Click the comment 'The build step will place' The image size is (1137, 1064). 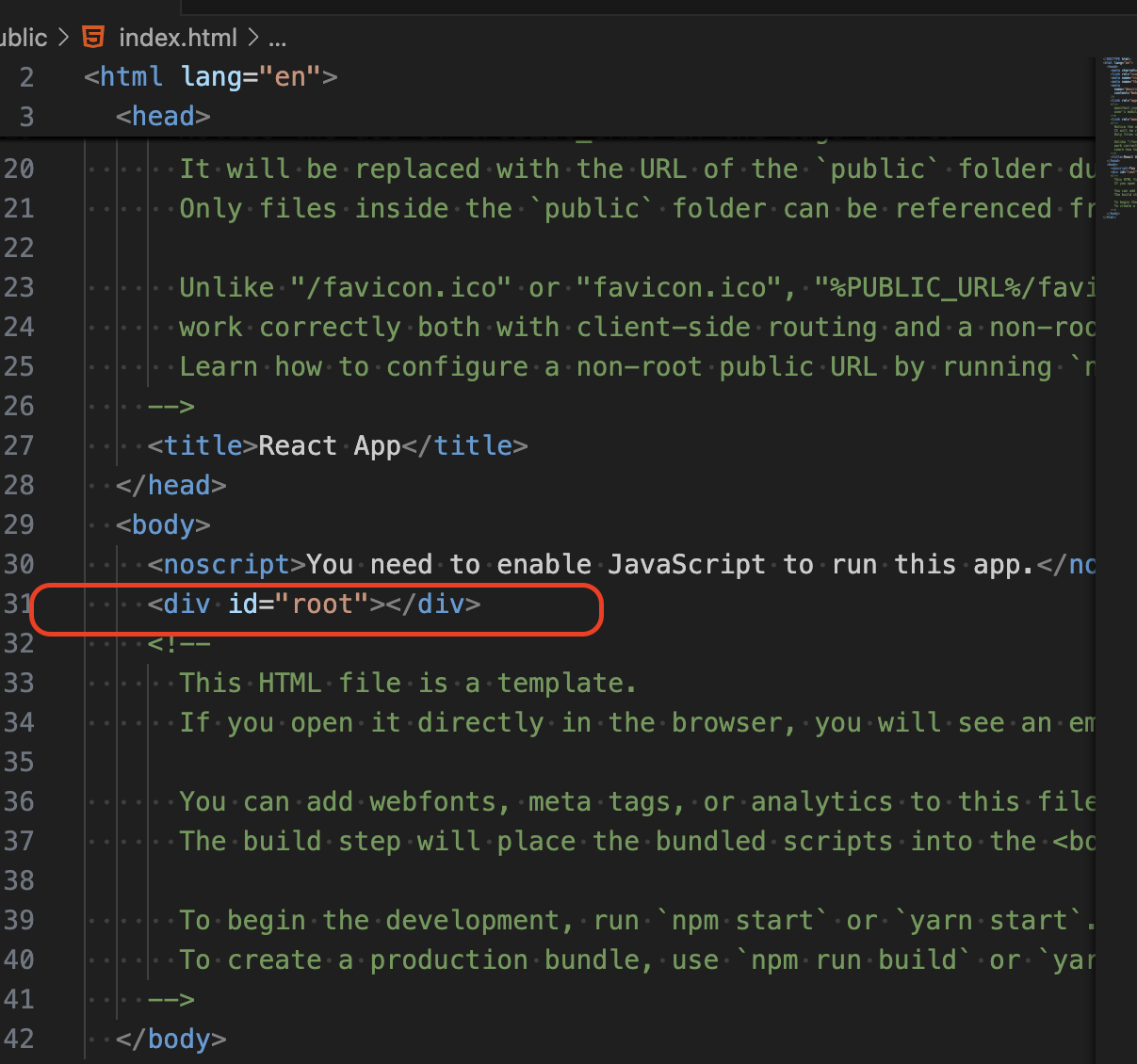click(637, 841)
